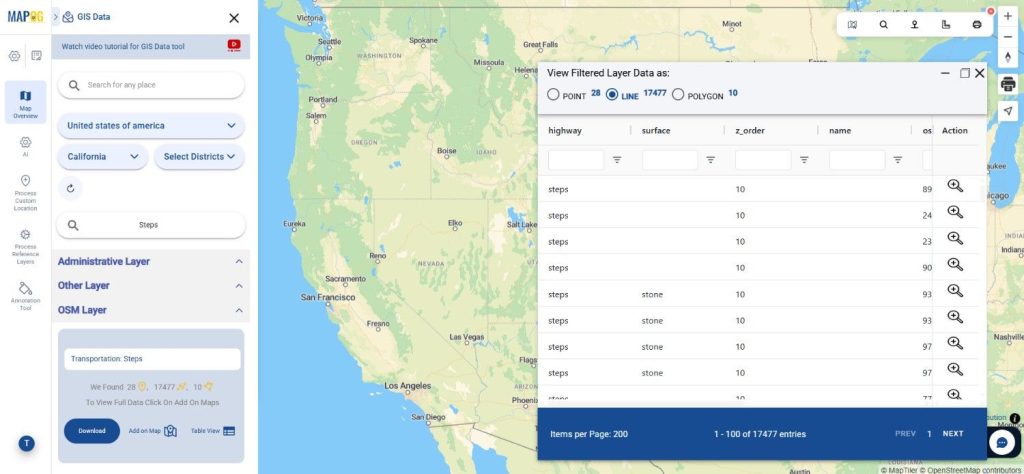Screen dimensions: 1024x474
Task: Click the large printer icon on right
Action: 1008,84
